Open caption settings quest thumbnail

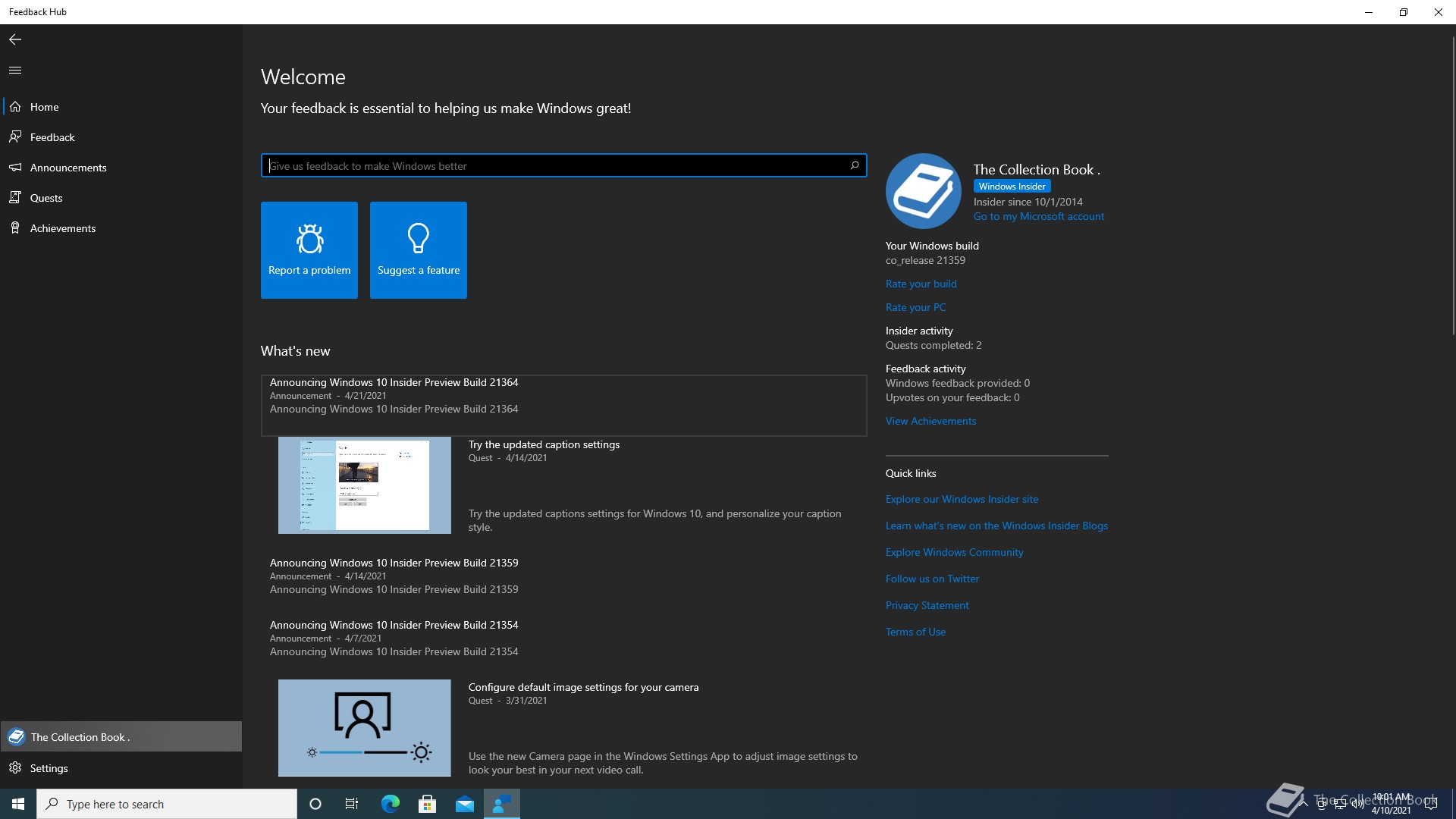[x=364, y=485]
